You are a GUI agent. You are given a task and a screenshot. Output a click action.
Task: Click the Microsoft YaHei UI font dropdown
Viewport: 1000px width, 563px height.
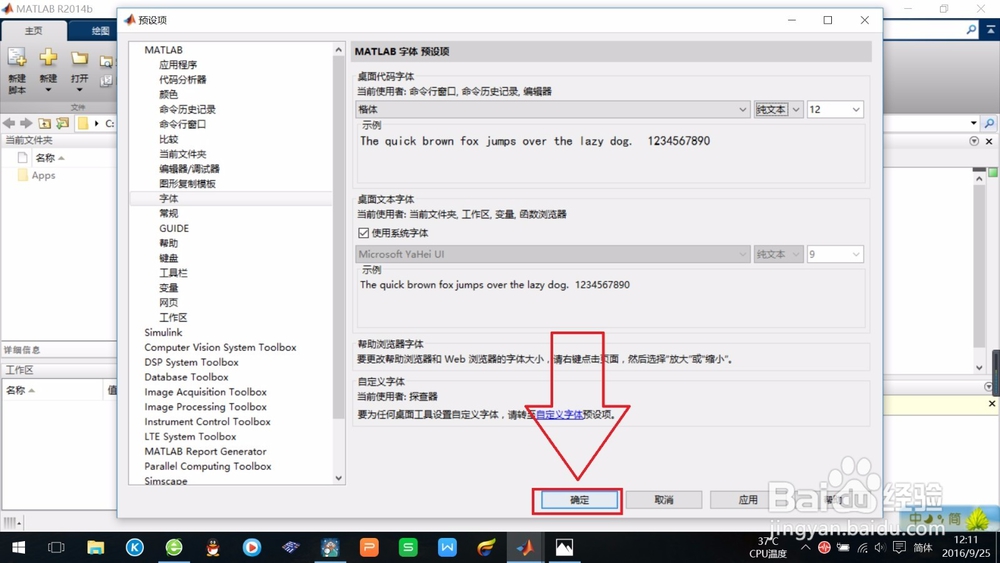coord(552,254)
